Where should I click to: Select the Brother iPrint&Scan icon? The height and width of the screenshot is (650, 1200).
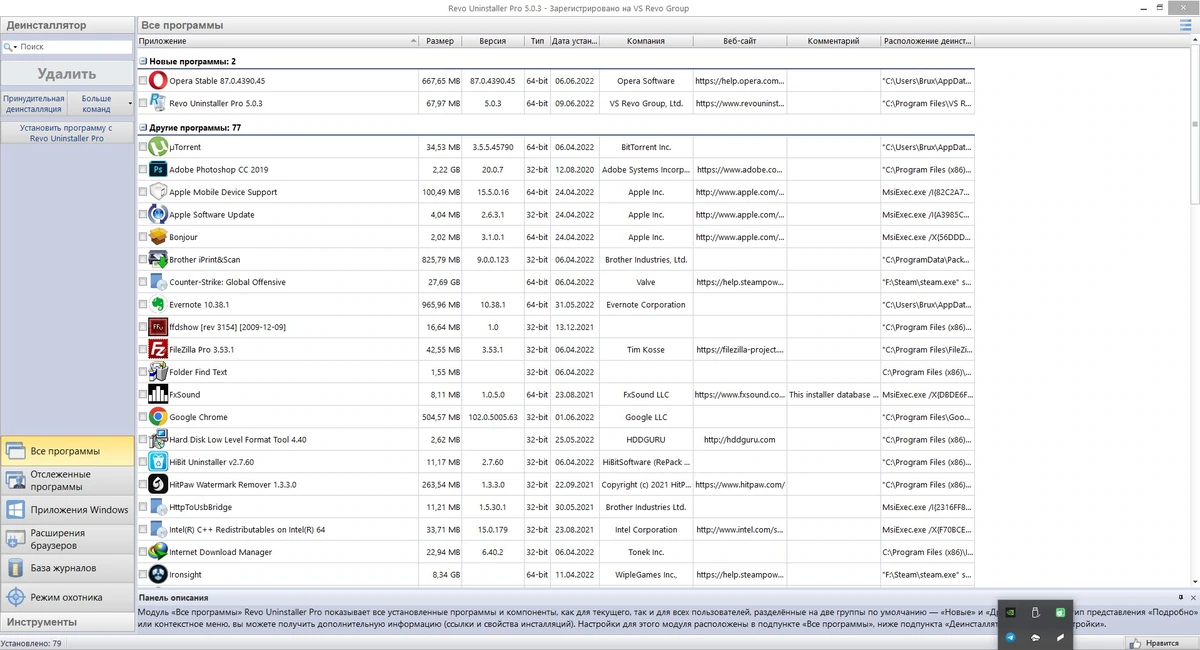pos(158,260)
